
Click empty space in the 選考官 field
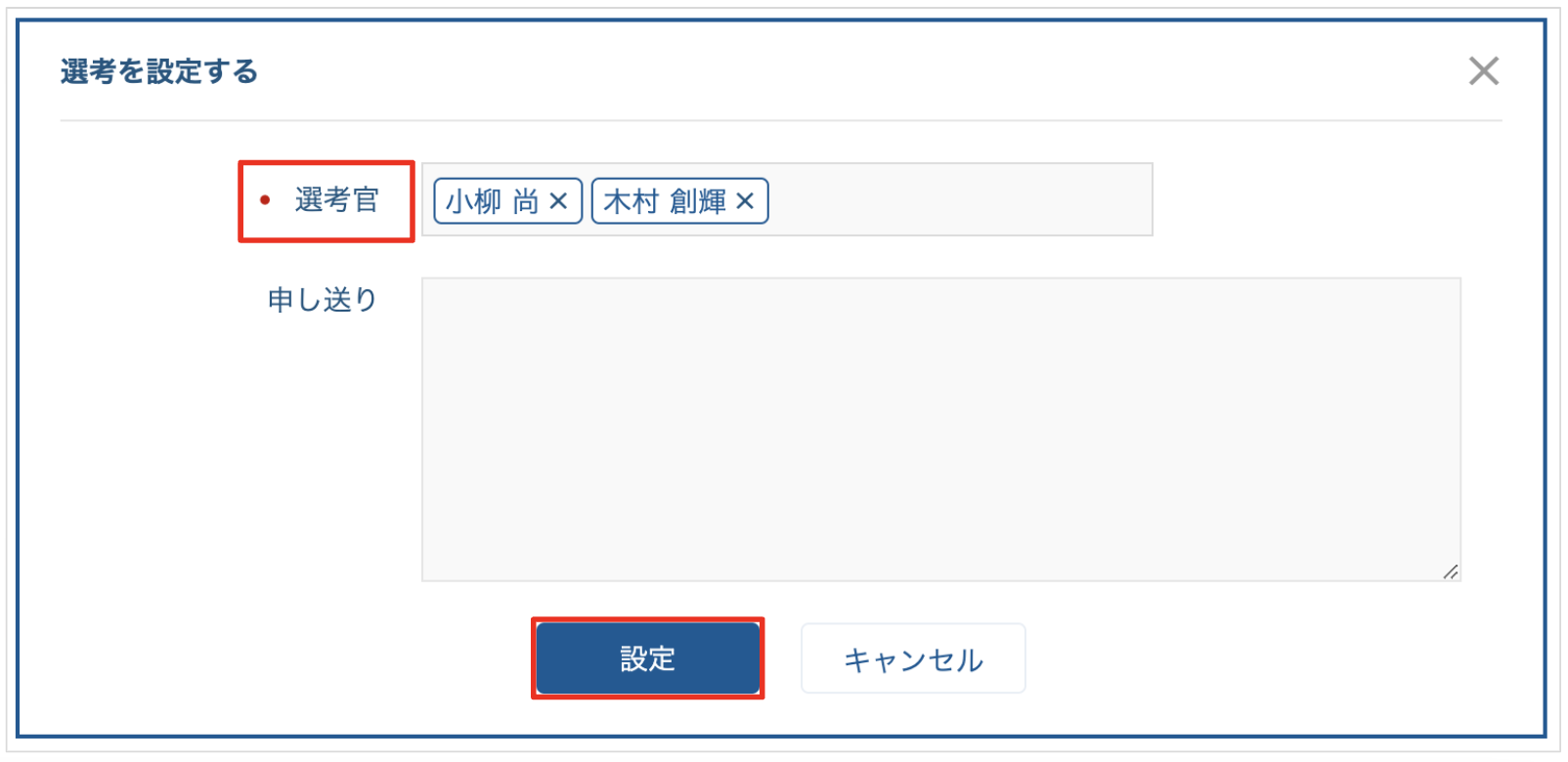(x=958, y=200)
